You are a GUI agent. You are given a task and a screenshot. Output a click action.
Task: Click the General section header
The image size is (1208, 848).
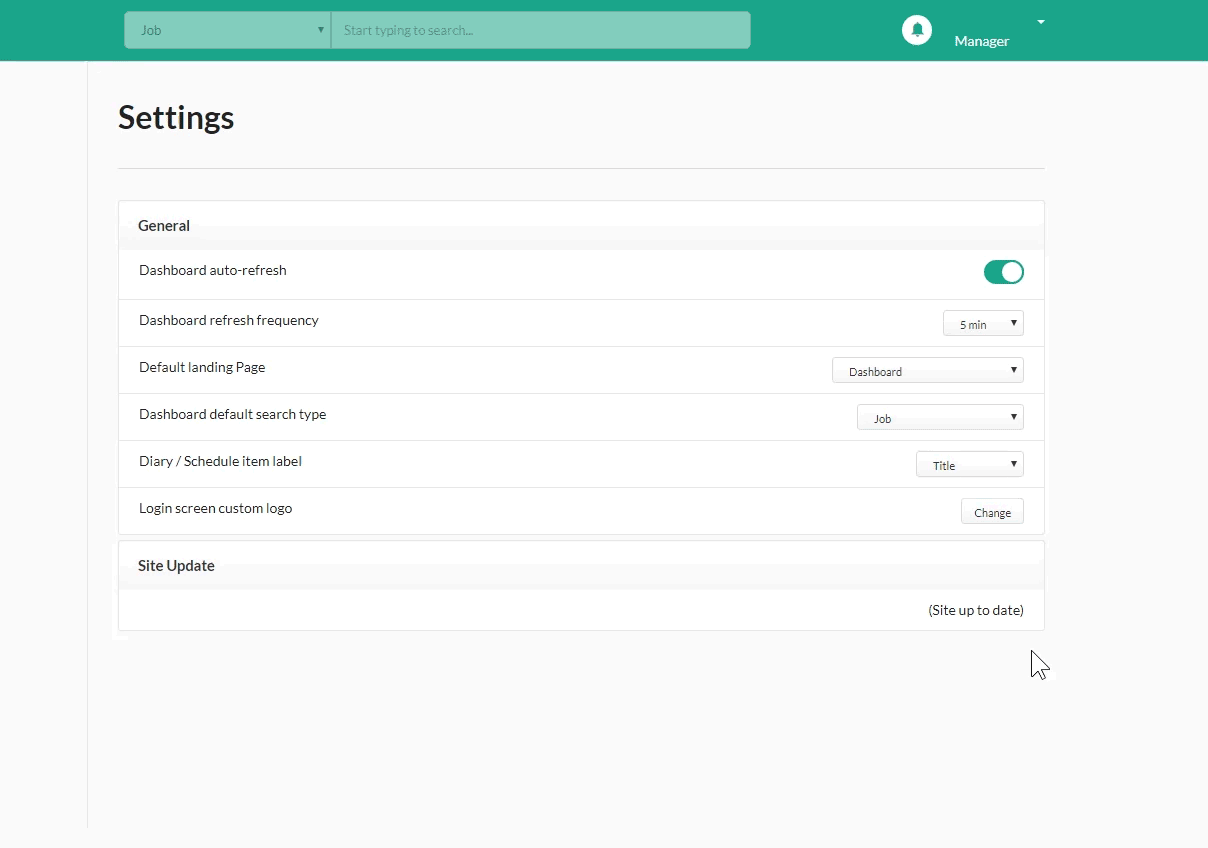(163, 225)
